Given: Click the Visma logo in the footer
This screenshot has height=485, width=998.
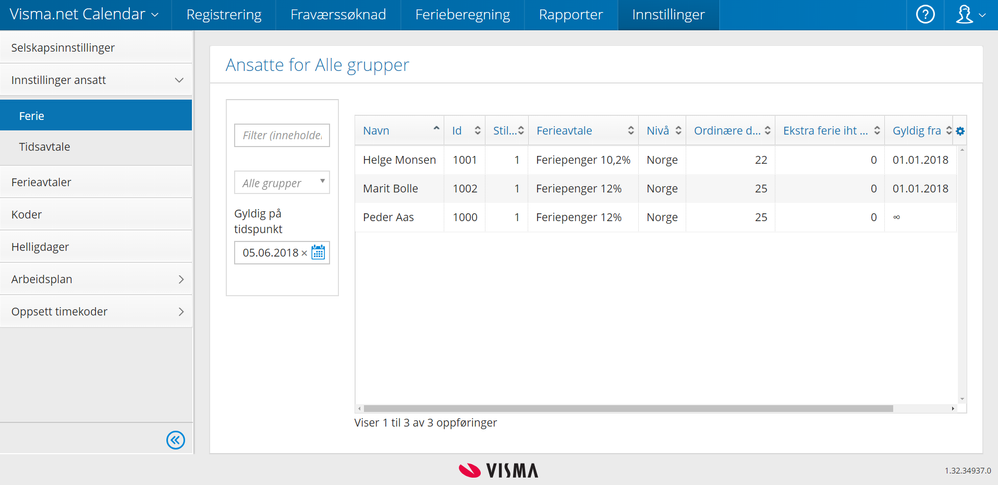Looking at the screenshot, I should [498, 470].
